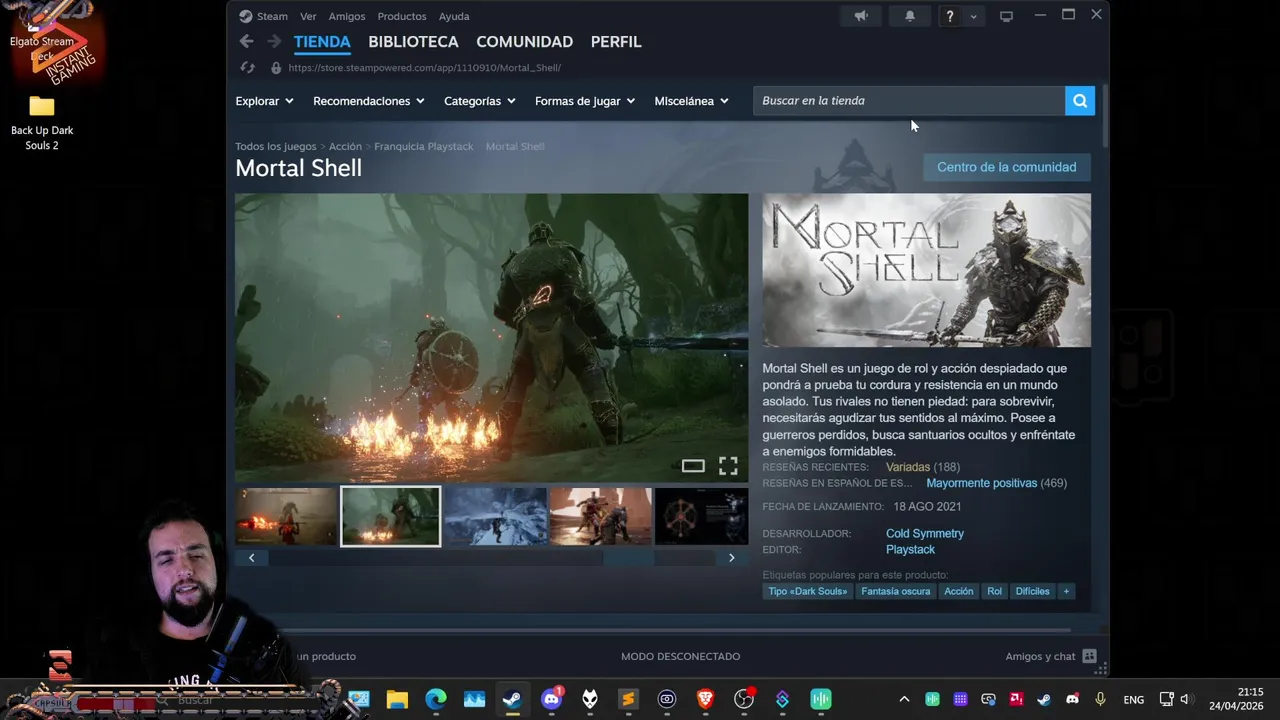Open OBS Studio from taskbar
This screenshot has height=720, width=1280.
tap(743, 699)
